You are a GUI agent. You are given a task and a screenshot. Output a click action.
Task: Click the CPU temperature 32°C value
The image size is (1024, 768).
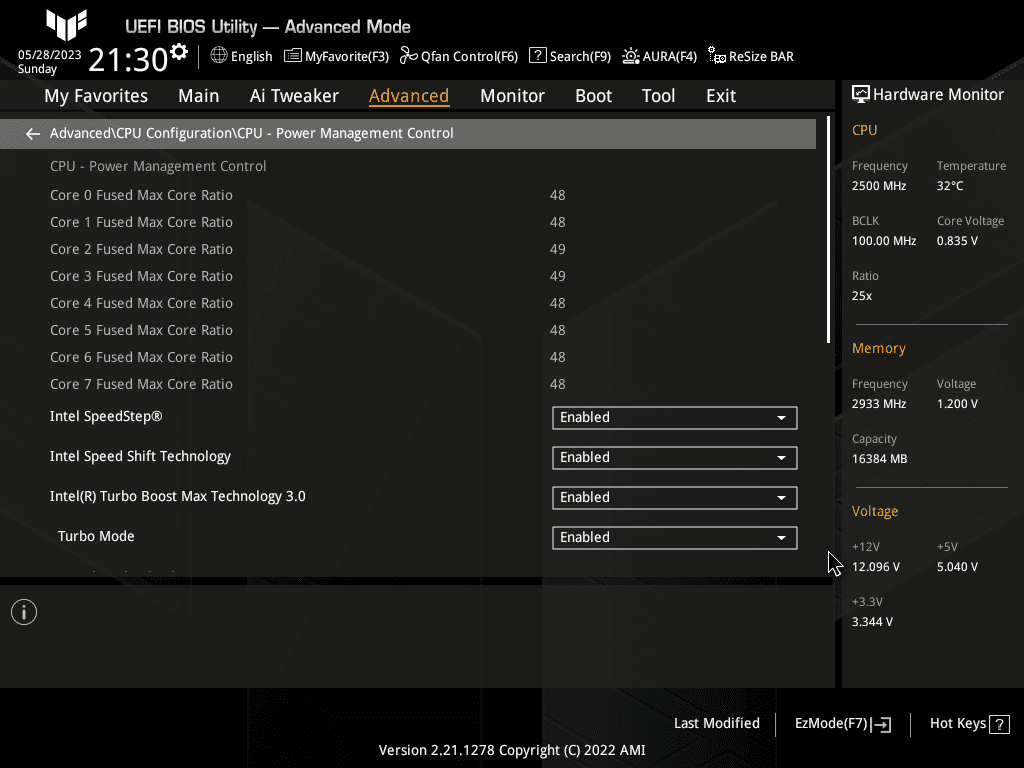point(950,186)
